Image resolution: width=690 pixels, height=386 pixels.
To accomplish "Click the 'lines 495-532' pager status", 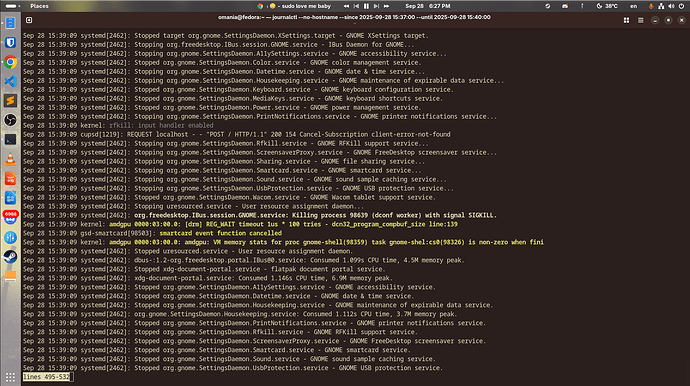I will pos(47,377).
